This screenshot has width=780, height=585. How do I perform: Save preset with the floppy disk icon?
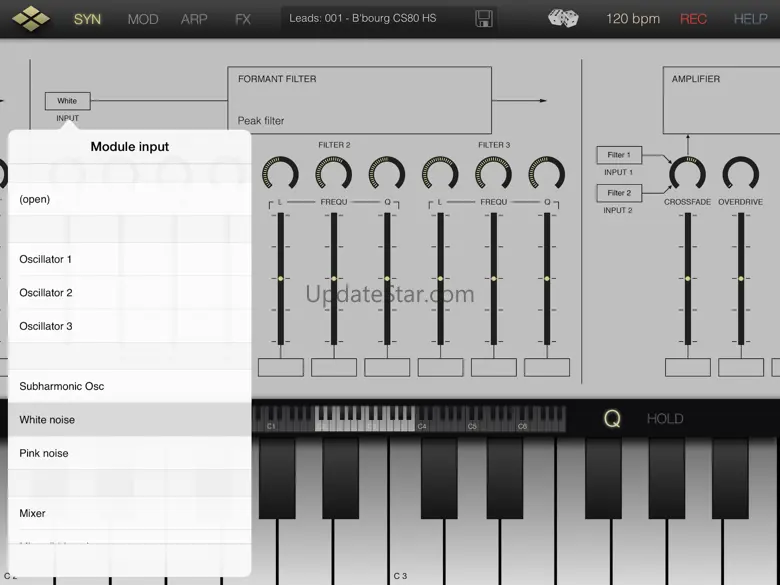[x=484, y=19]
